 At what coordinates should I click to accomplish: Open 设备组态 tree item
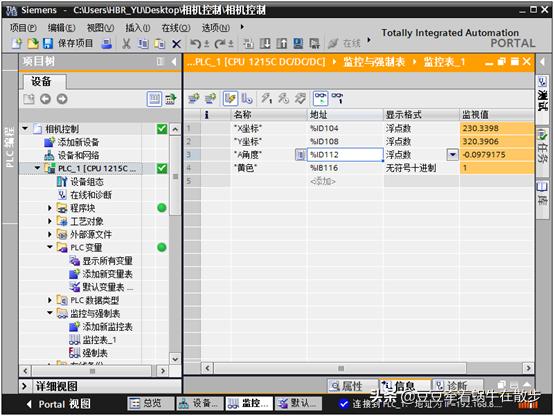point(80,182)
